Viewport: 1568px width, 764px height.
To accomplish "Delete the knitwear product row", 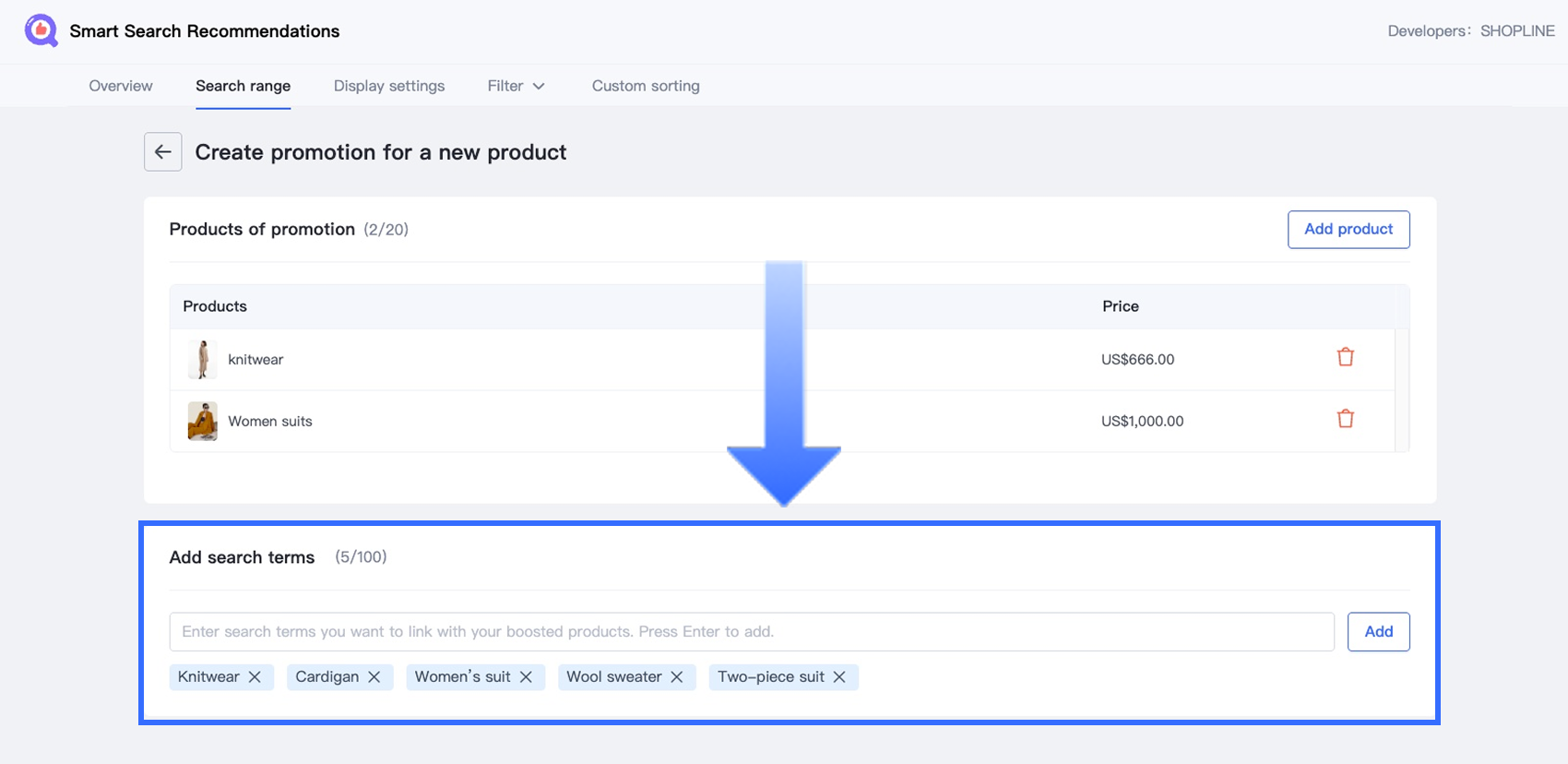I will pyautogui.click(x=1346, y=357).
